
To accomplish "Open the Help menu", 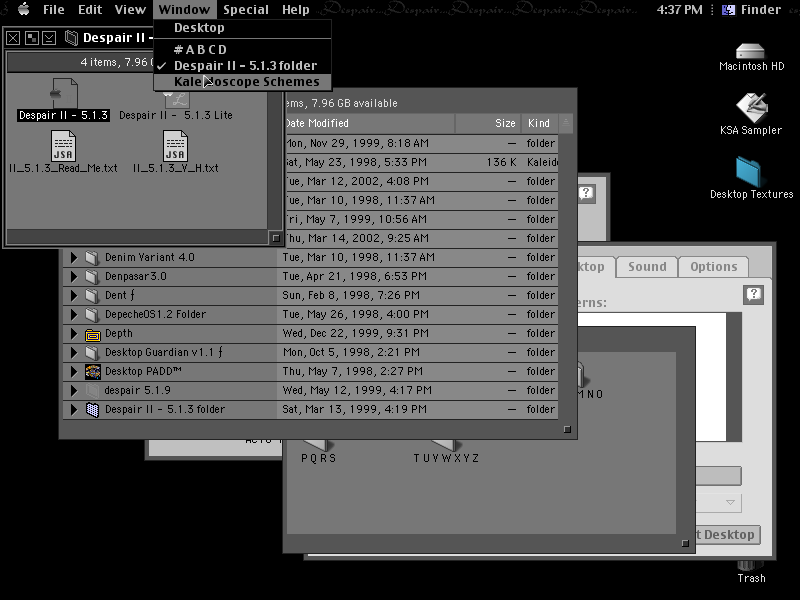I will 296,9.
